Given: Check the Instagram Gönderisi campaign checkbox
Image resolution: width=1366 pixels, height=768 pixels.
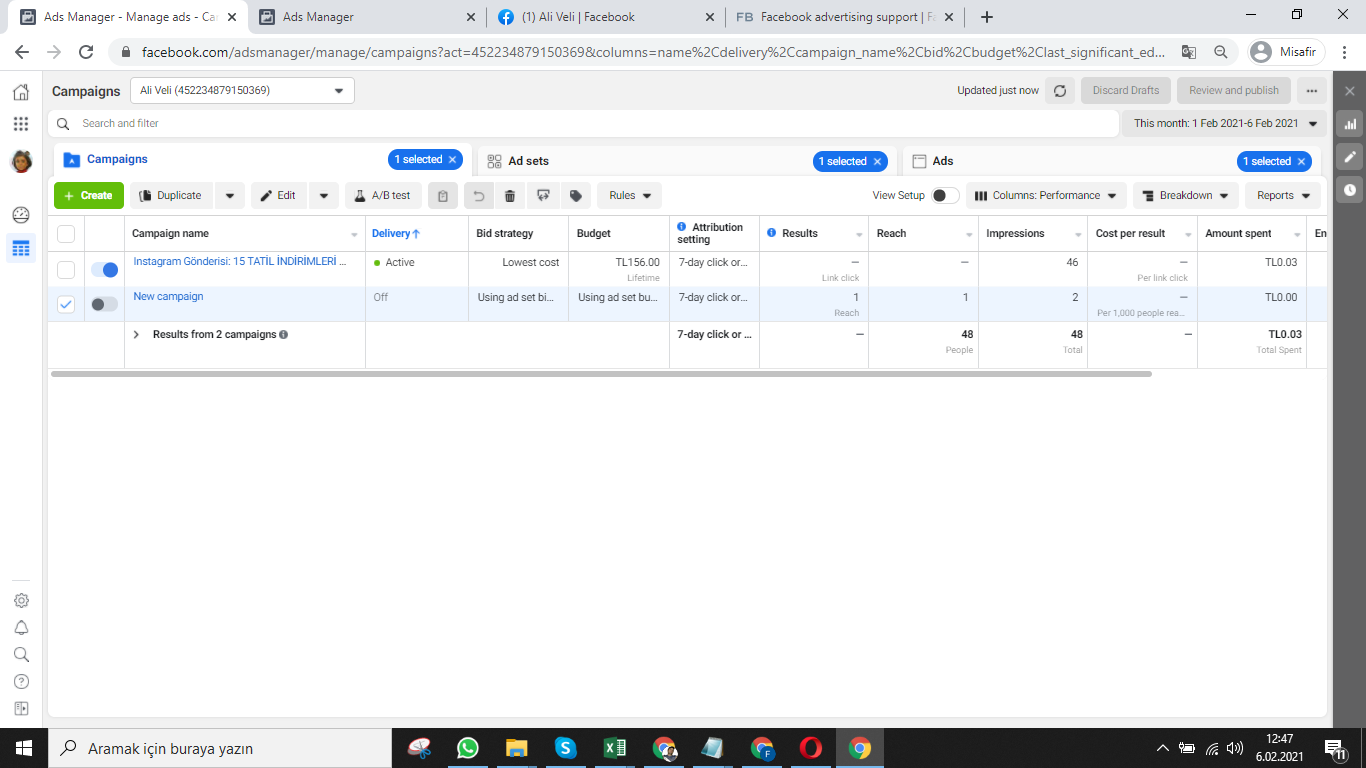Looking at the screenshot, I should coord(66,270).
